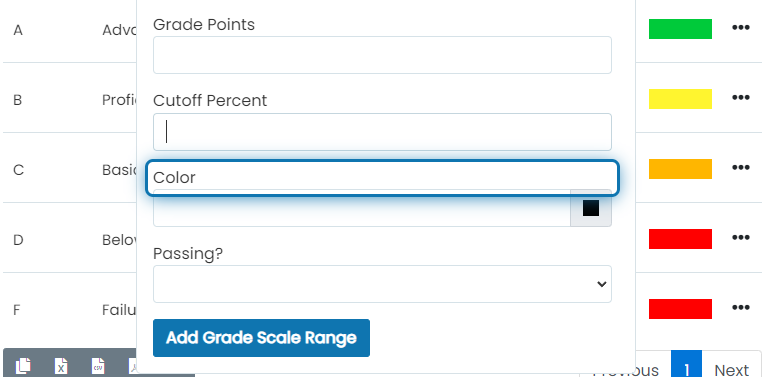Click the yellow color bar for grade B

click(680, 99)
